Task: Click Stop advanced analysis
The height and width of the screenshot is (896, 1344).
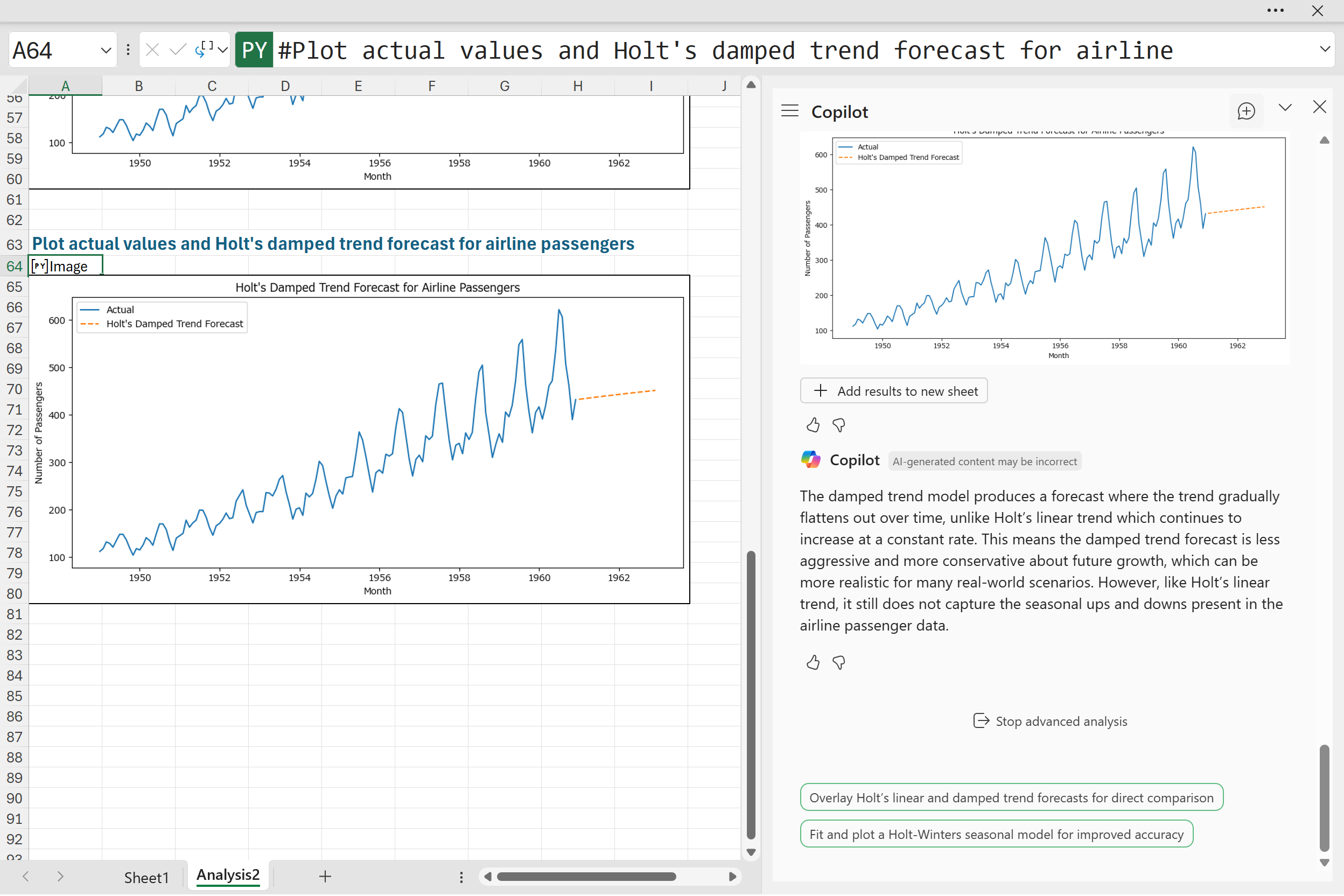Action: (1049, 721)
